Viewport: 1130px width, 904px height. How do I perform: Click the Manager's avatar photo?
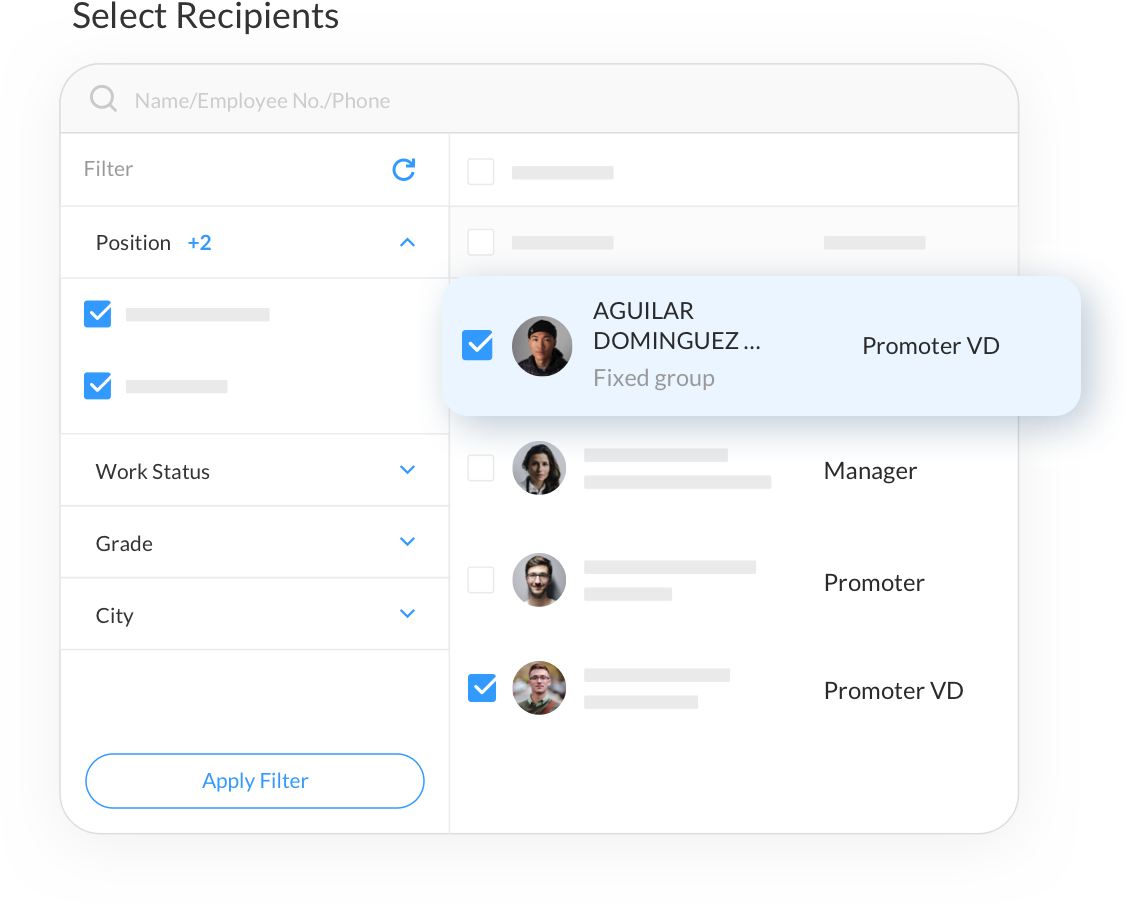tap(539, 468)
